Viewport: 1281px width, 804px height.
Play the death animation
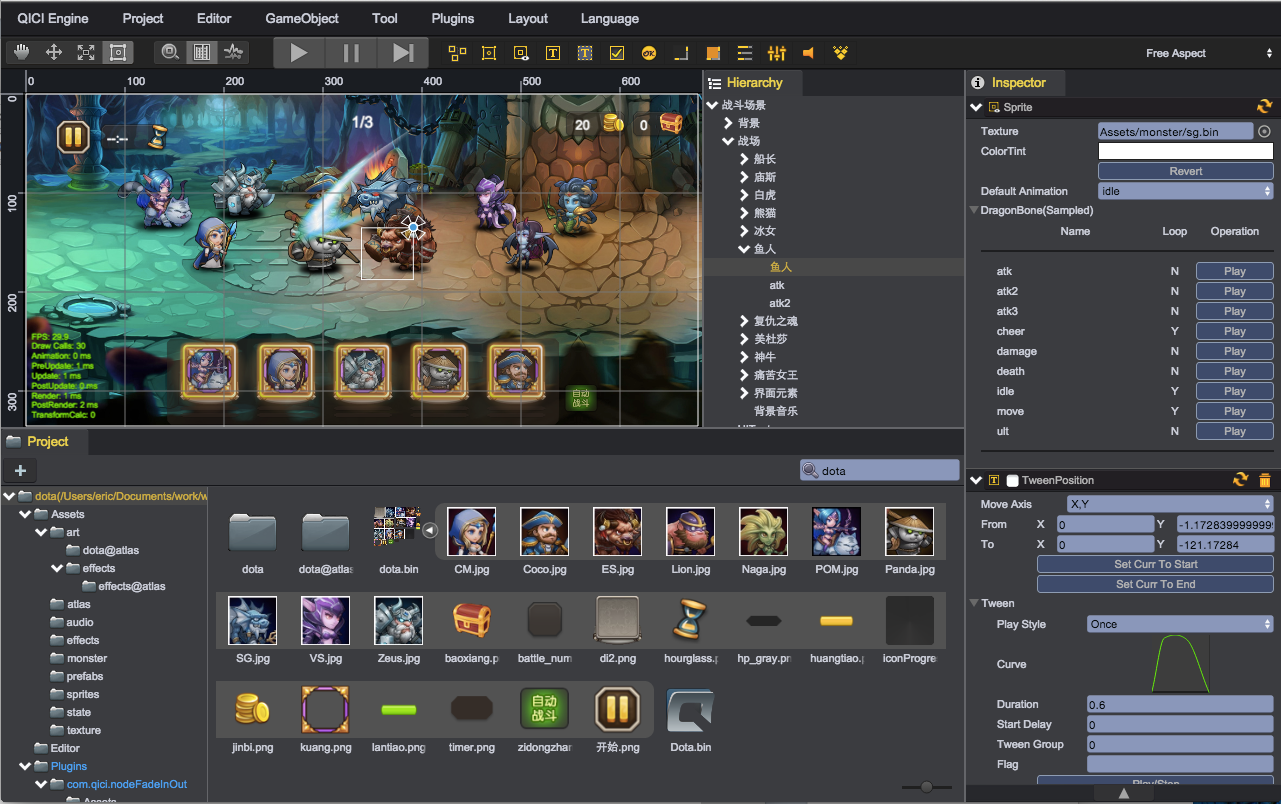pos(1235,371)
